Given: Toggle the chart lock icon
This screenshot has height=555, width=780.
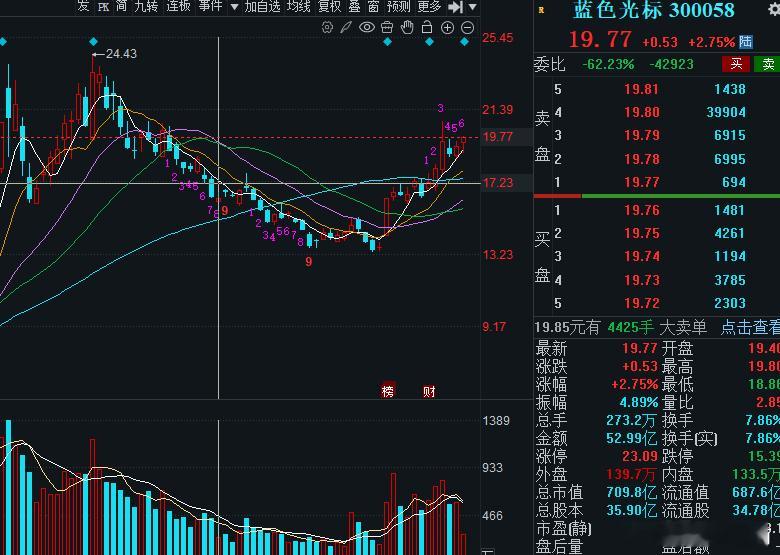Looking at the screenshot, I should point(427,27).
